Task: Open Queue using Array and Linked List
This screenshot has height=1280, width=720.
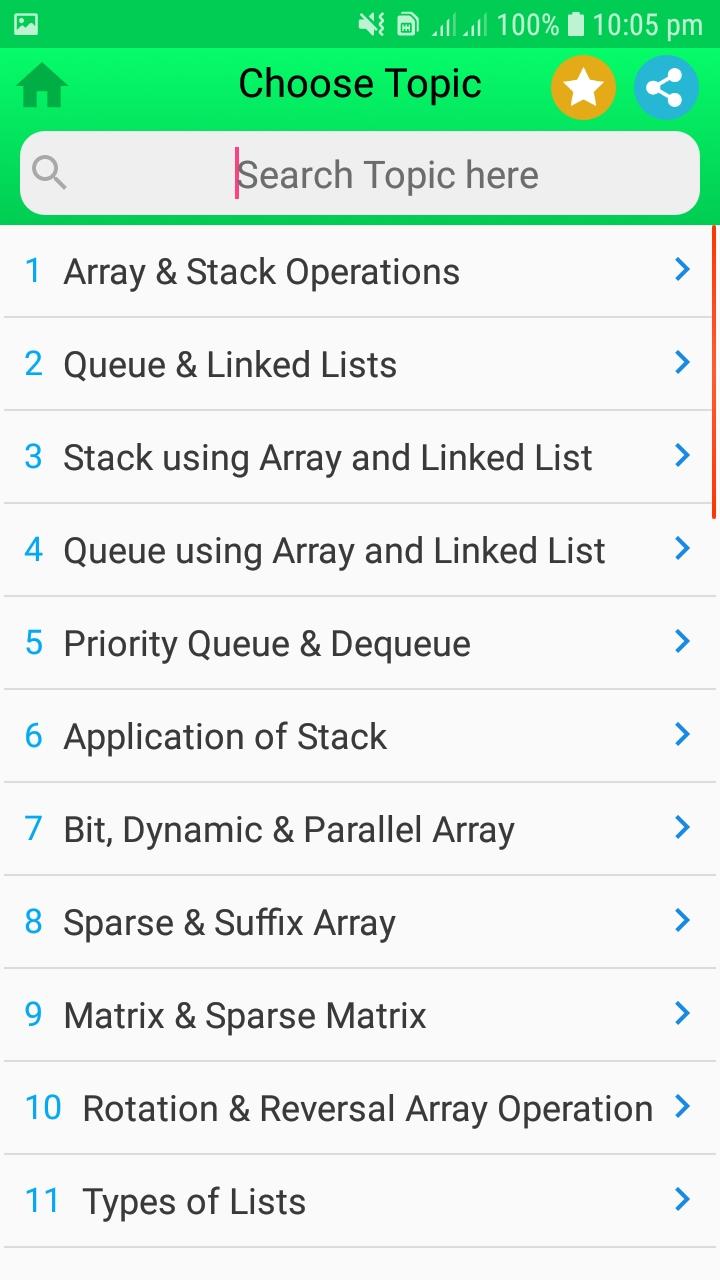Action: [x=334, y=551]
